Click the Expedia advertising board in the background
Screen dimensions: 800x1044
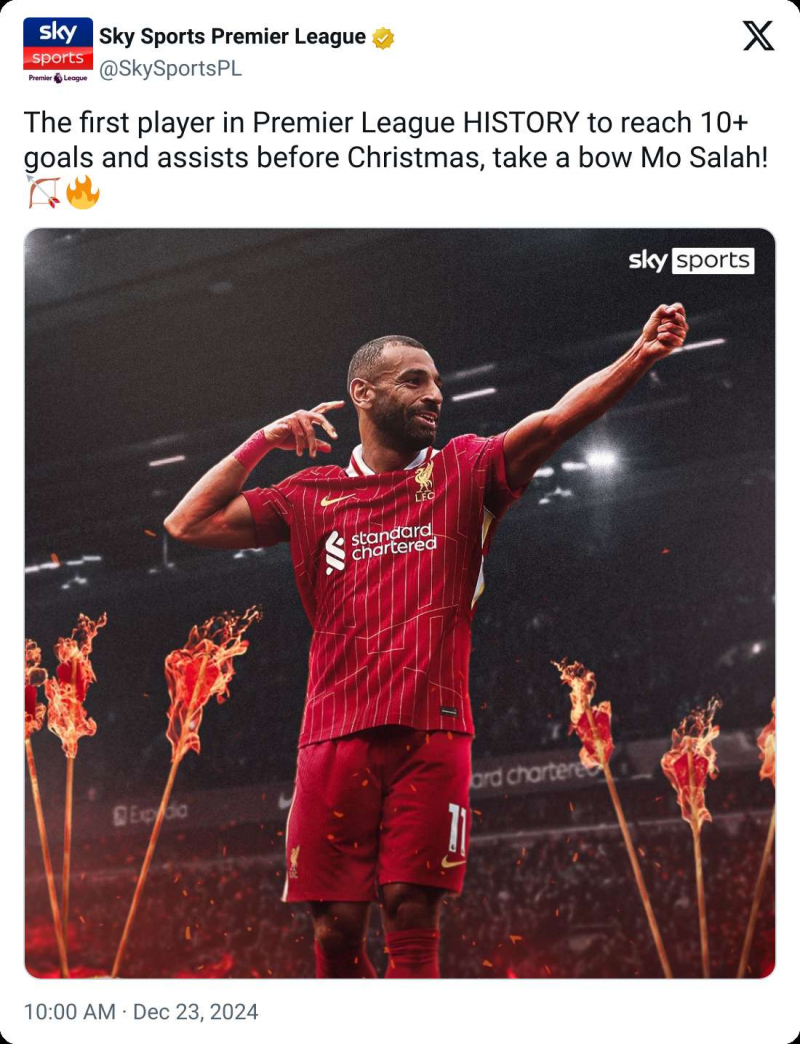pos(150,812)
